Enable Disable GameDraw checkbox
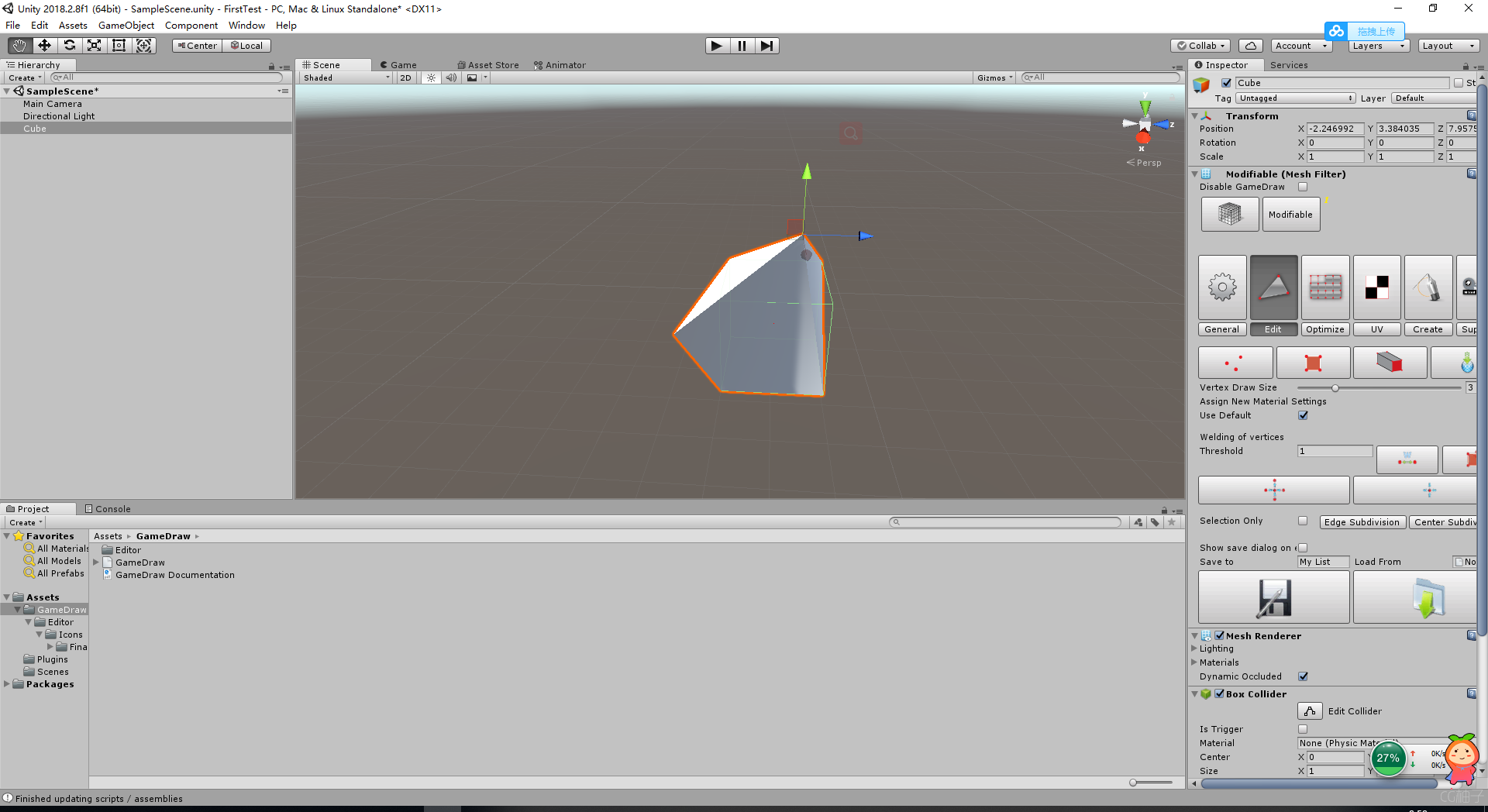1488x812 pixels. [1303, 187]
